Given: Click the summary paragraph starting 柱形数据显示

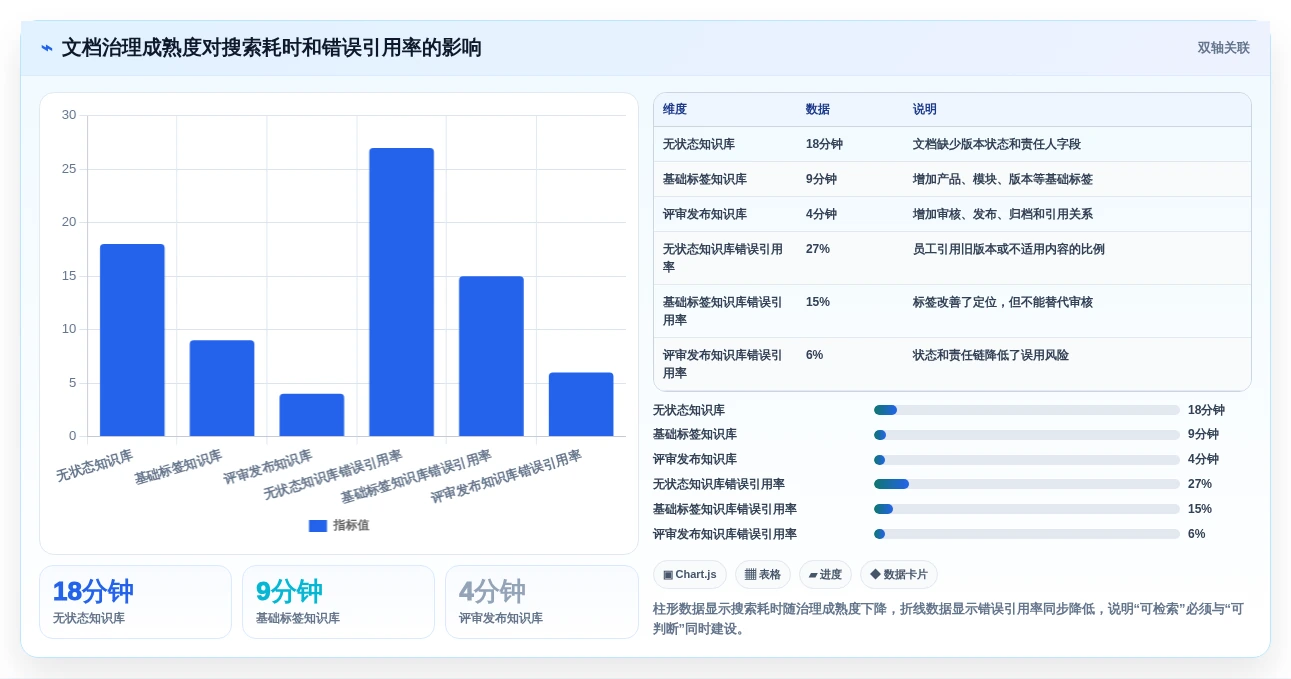Looking at the screenshot, I should pos(949,619).
